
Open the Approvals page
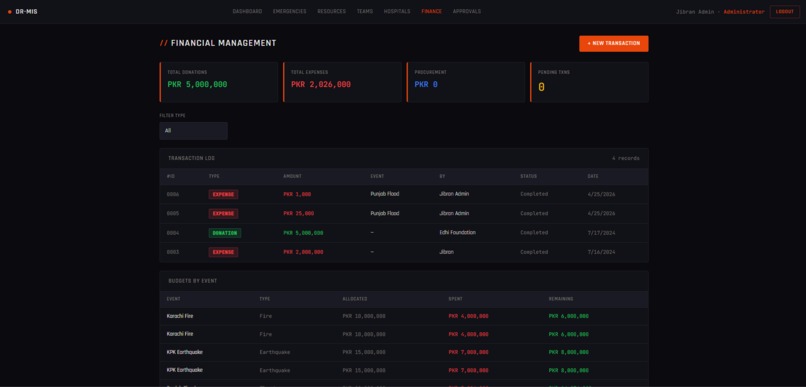click(467, 11)
